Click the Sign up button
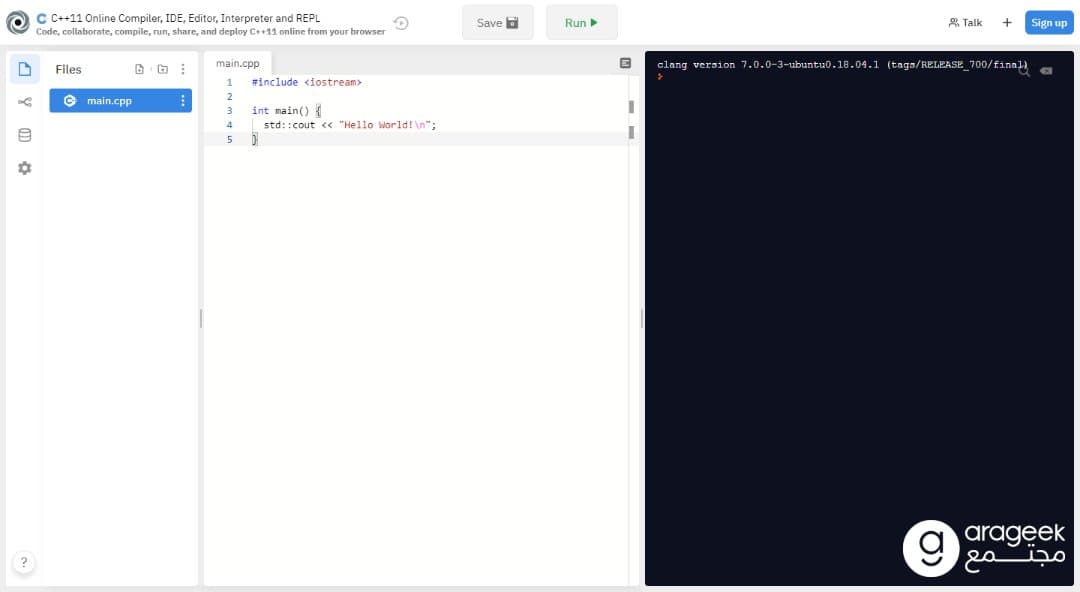Image resolution: width=1080 pixels, height=592 pixels. [1048, 23]
